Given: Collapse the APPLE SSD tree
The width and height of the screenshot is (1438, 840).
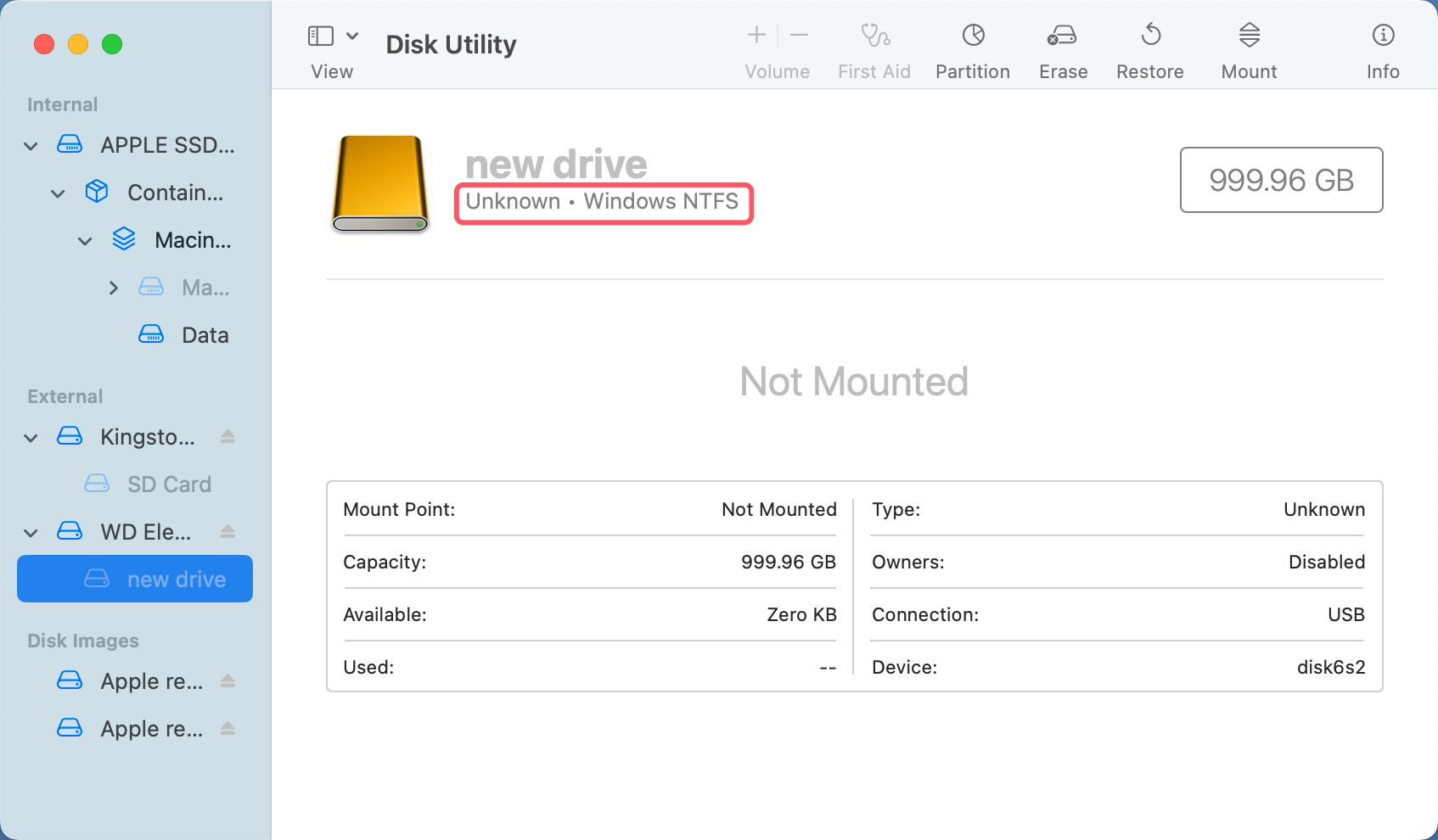Looking at the screenshot, I should (x=31, y=145).
